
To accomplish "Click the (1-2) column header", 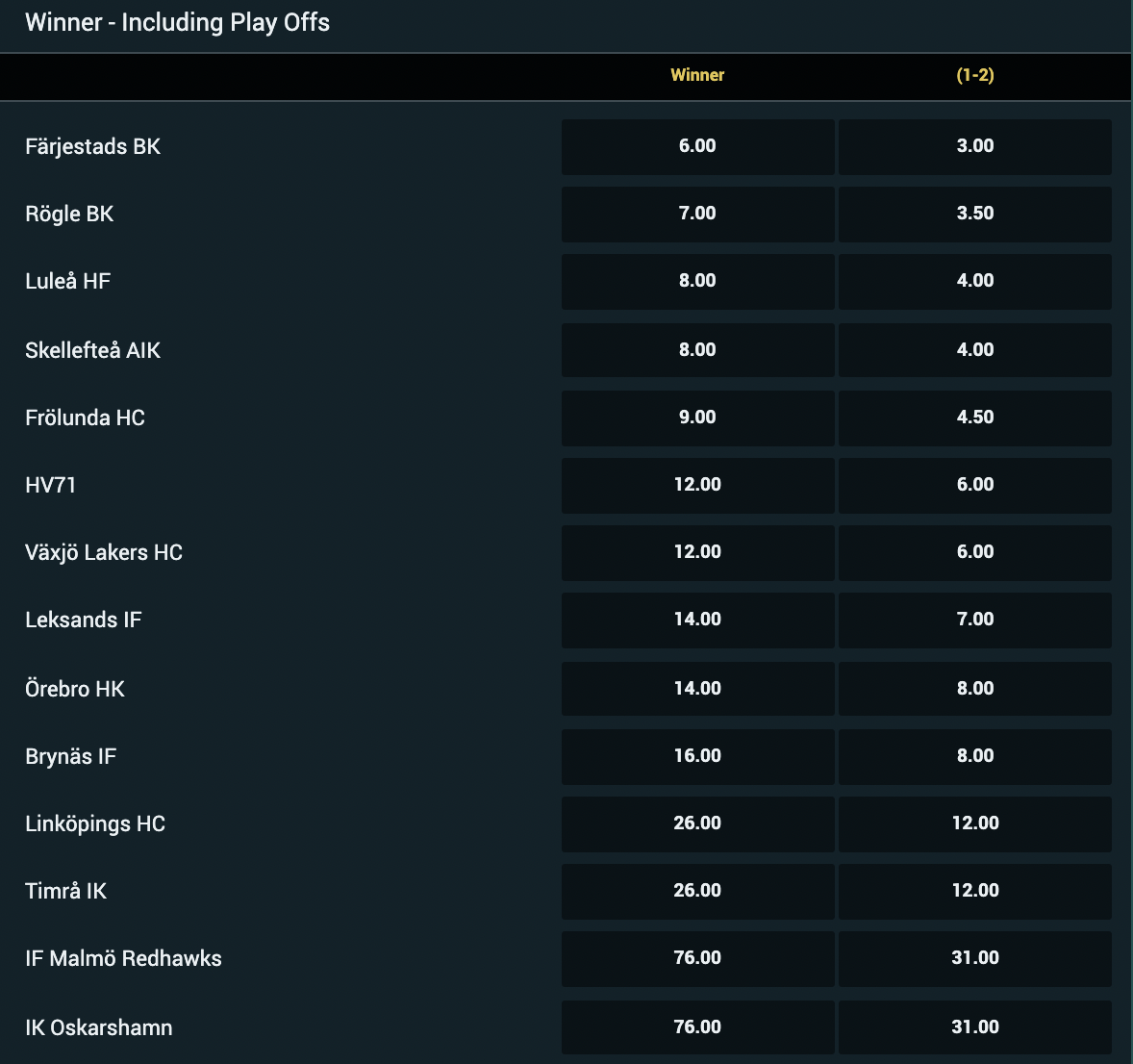I will click(974, 75).
